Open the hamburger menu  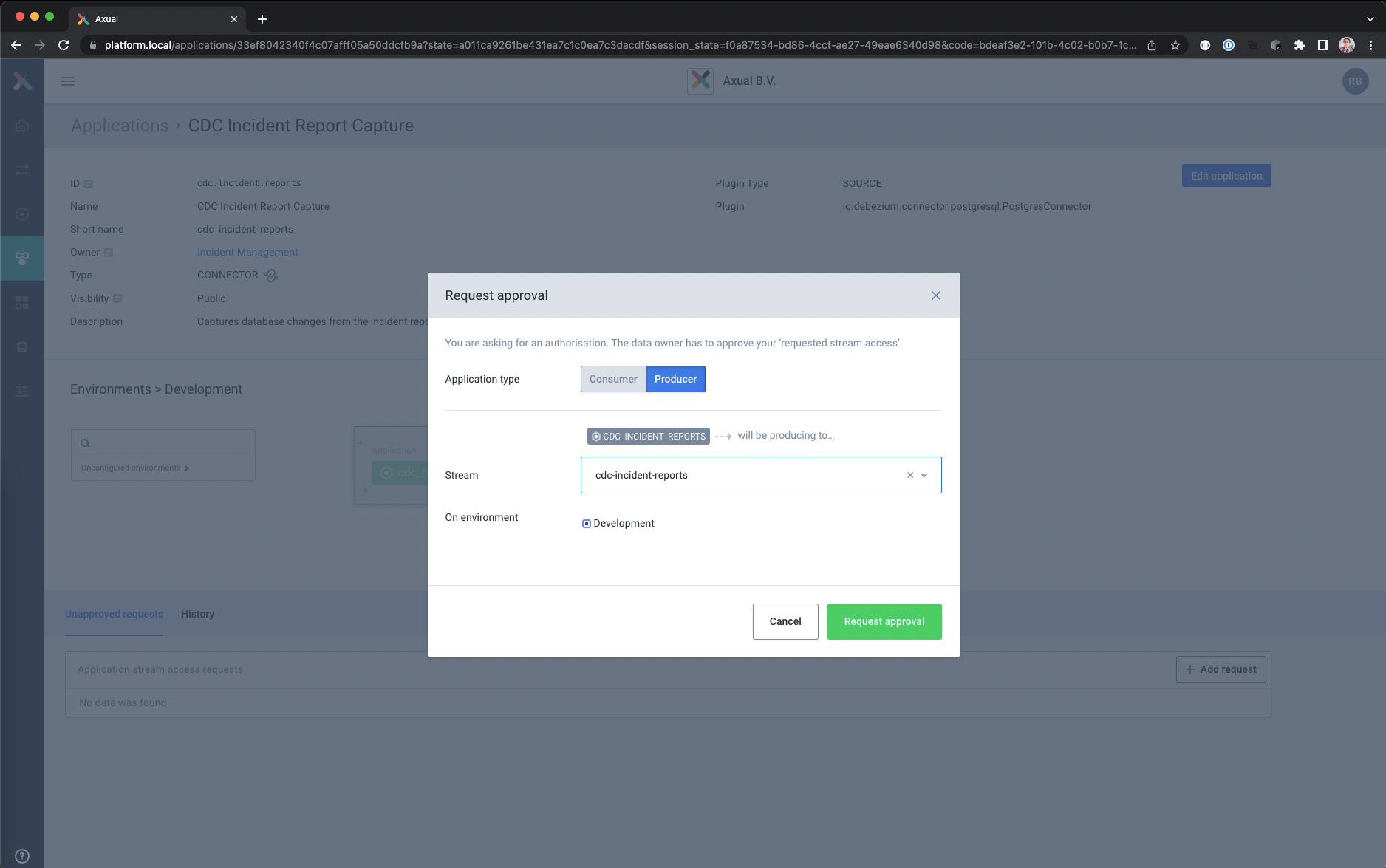(68, 81)
